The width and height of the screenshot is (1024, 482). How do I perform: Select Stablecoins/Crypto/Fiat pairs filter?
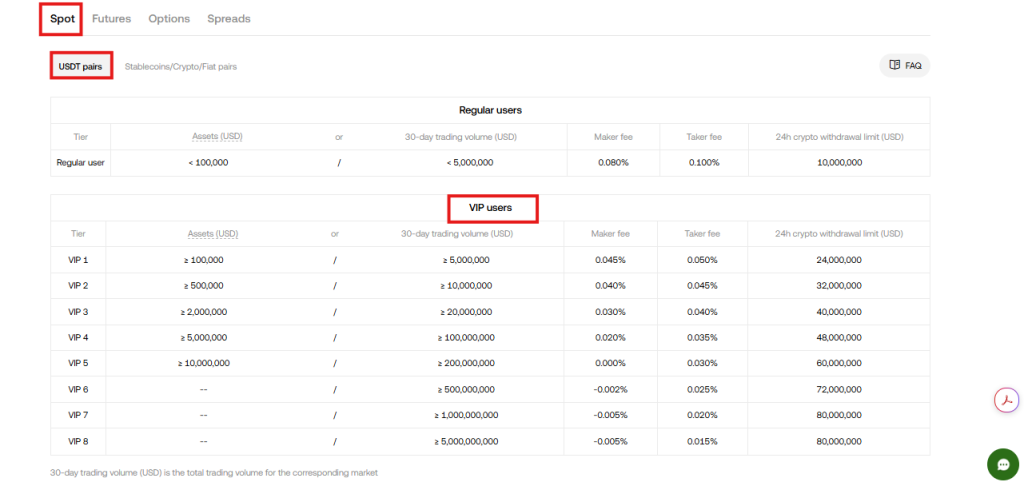pos(181,67)
